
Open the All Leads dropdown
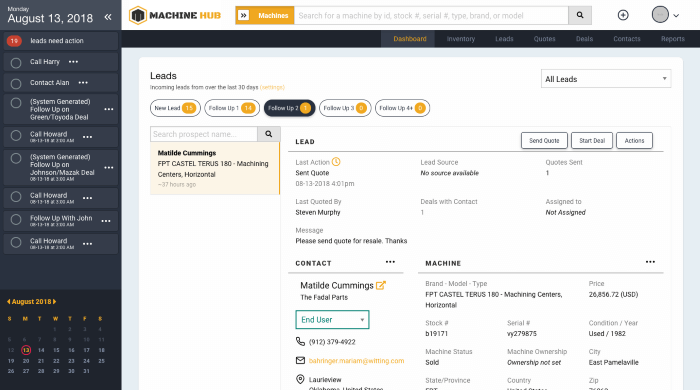pyautogui.click(x=606, y=79)
